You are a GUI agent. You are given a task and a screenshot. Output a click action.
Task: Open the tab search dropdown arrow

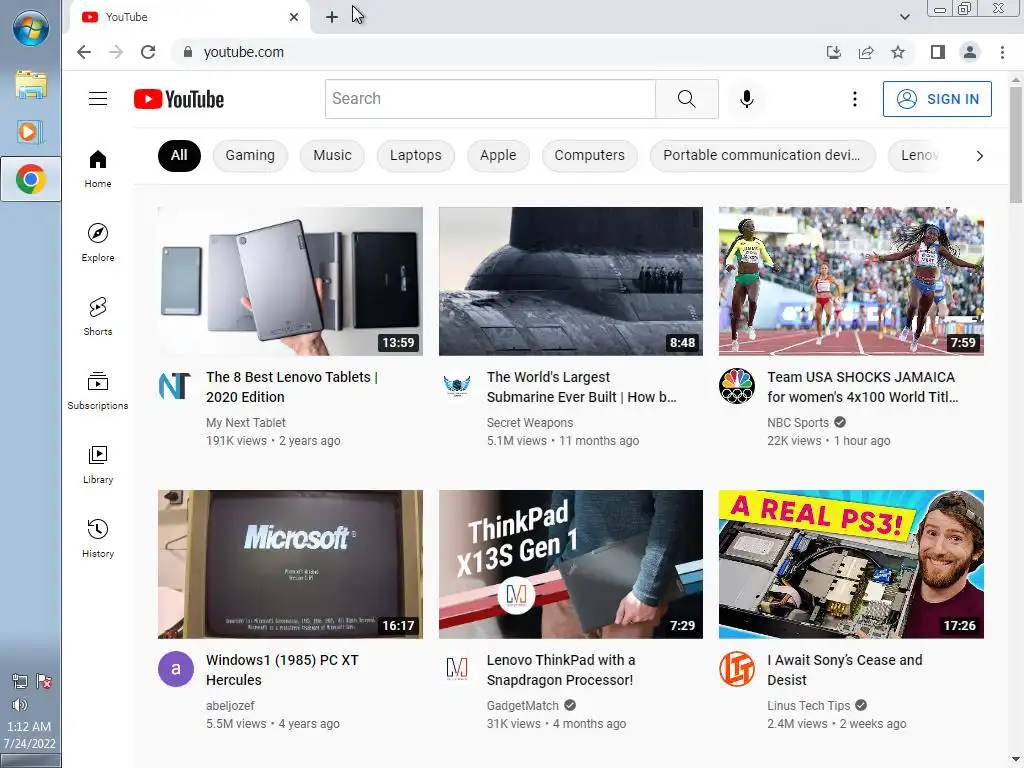pyautogui.click(x=904, y=17)
